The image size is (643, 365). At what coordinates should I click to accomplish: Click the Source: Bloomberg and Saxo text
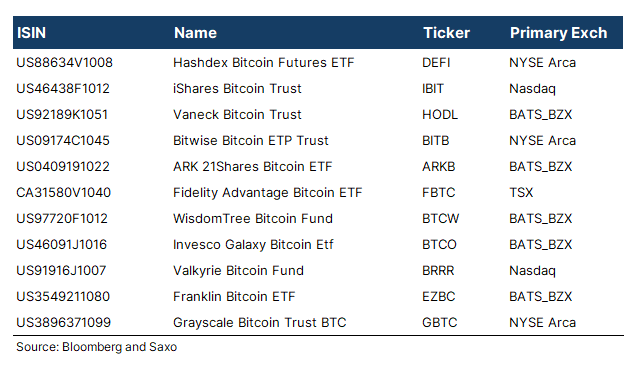tap(96, 347)
